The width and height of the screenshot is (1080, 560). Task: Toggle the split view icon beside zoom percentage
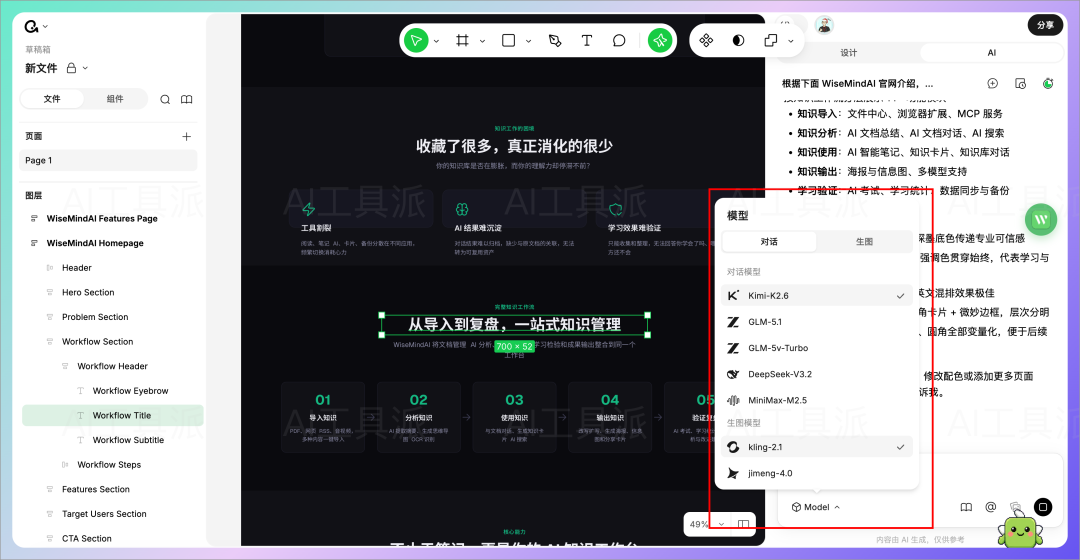[743, 524]
